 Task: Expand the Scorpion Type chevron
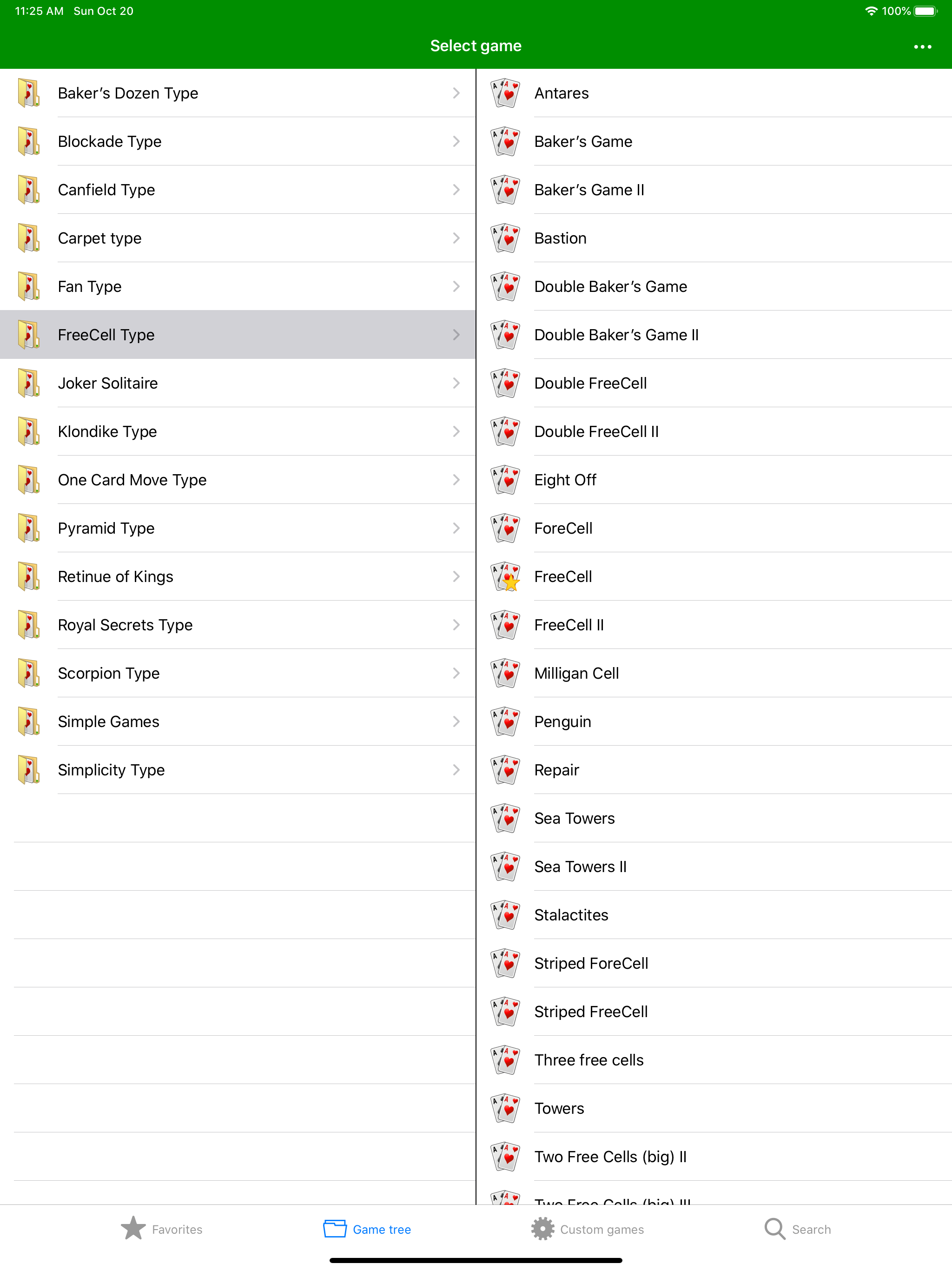[x=456, y=673]
